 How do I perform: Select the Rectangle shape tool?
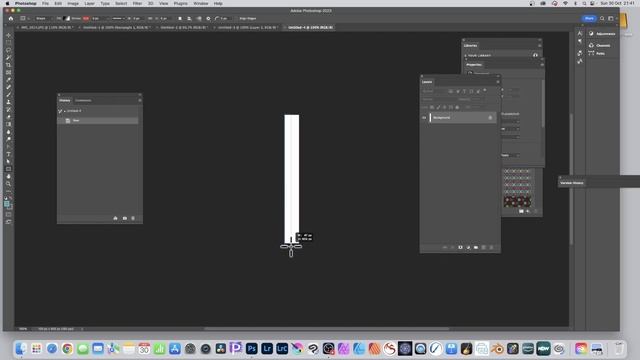coord(9,169)
